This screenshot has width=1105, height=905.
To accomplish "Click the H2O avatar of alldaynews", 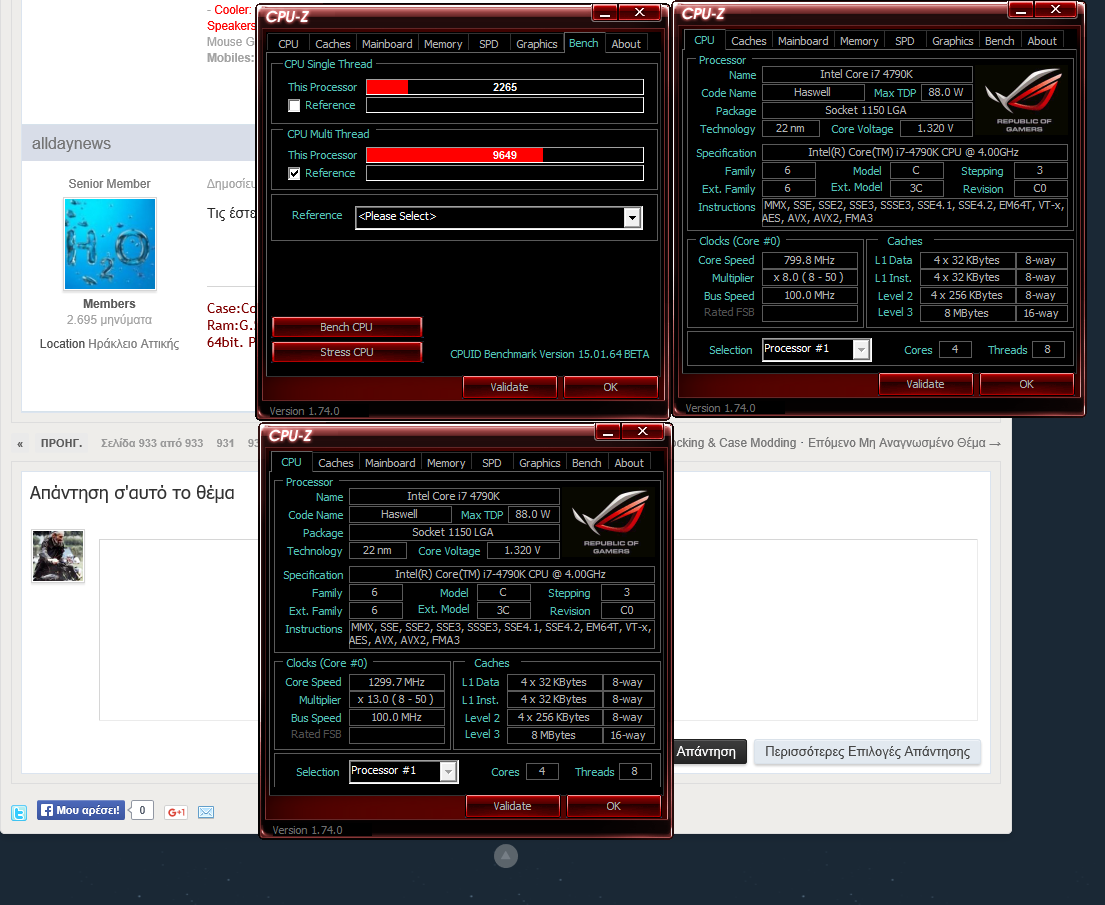I will pyautogui.click(x=110, y=244).
